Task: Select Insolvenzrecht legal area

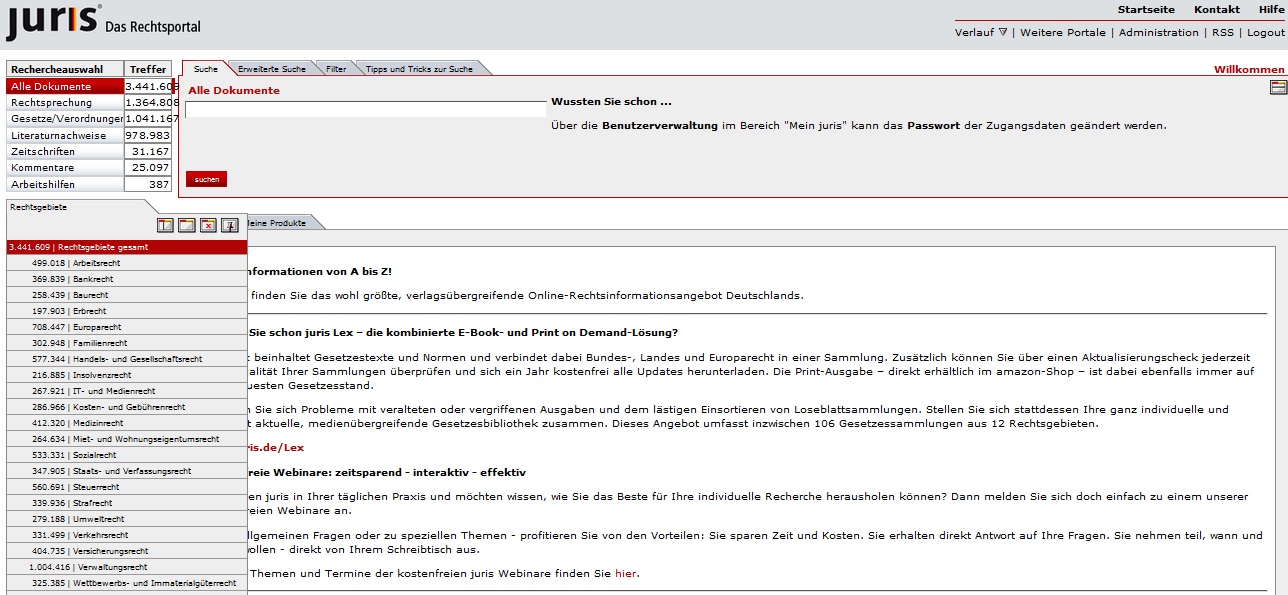Action: [x=126, y=375]
